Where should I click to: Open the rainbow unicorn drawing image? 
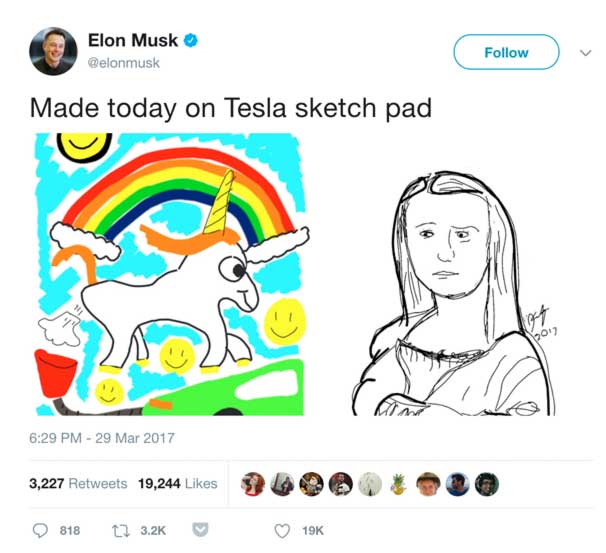click(170, 274)
